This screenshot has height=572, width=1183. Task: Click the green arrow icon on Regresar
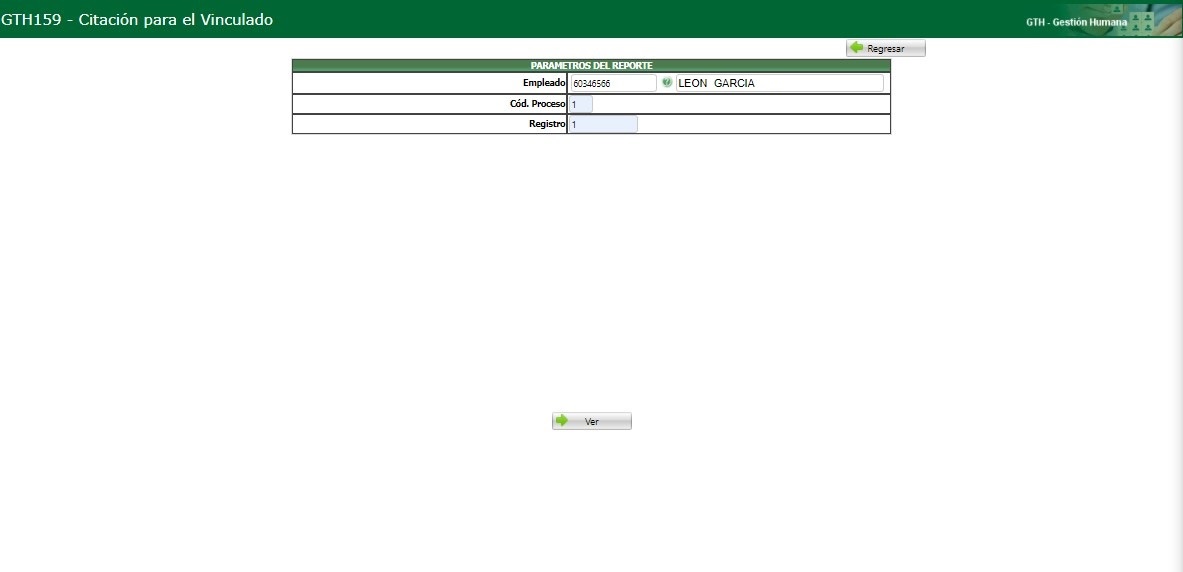pos(856,48)
